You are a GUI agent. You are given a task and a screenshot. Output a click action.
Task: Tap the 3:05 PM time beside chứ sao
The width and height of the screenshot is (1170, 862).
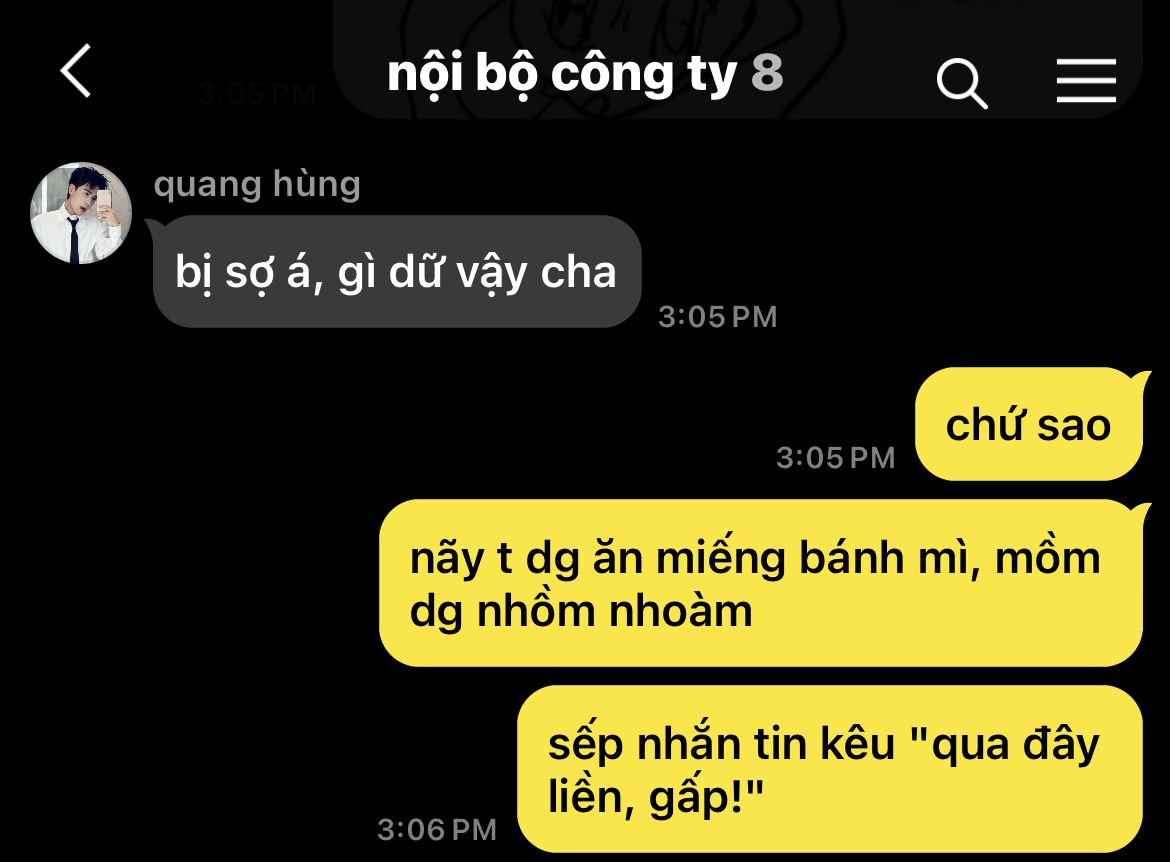[836, 458]
